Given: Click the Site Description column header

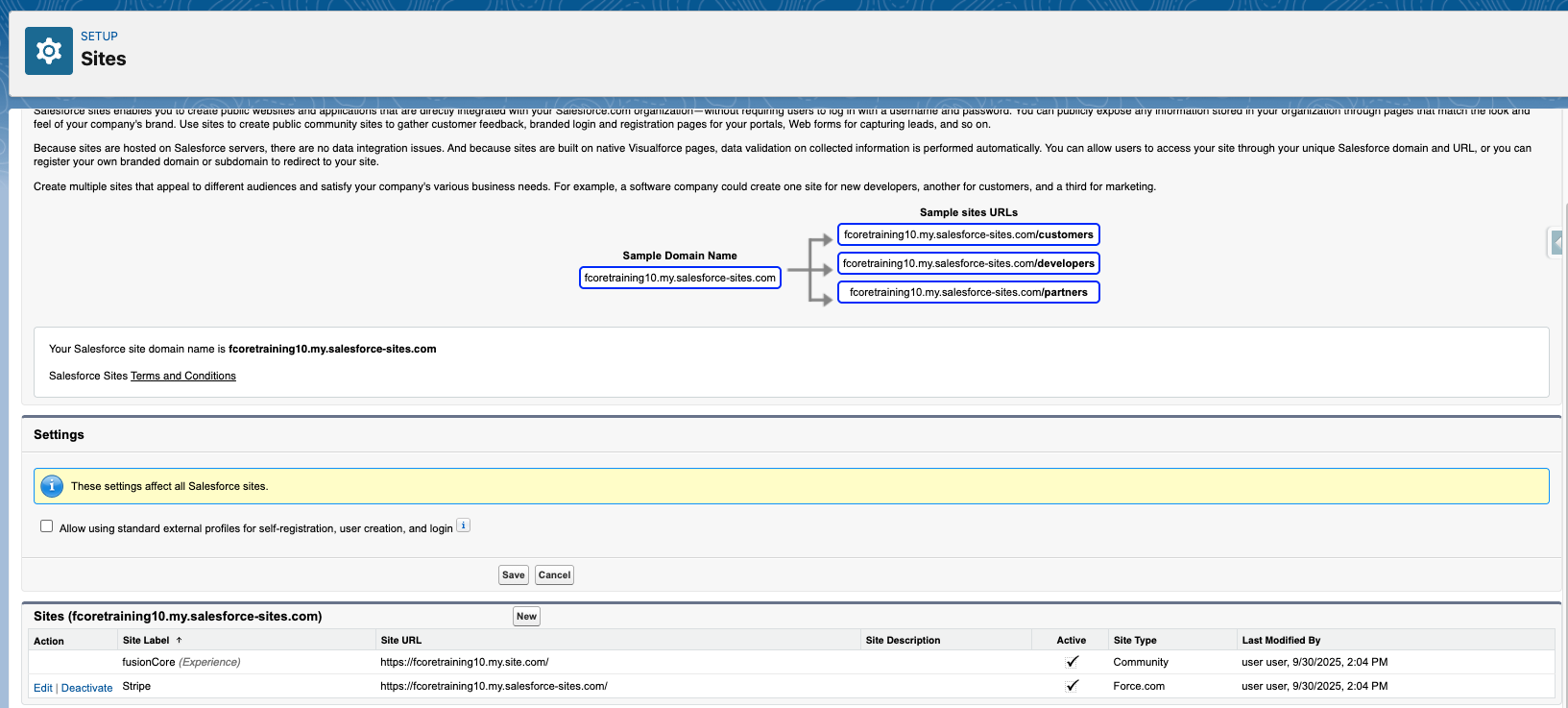Looking at the screenshot, I should click(x=903, y=640).
